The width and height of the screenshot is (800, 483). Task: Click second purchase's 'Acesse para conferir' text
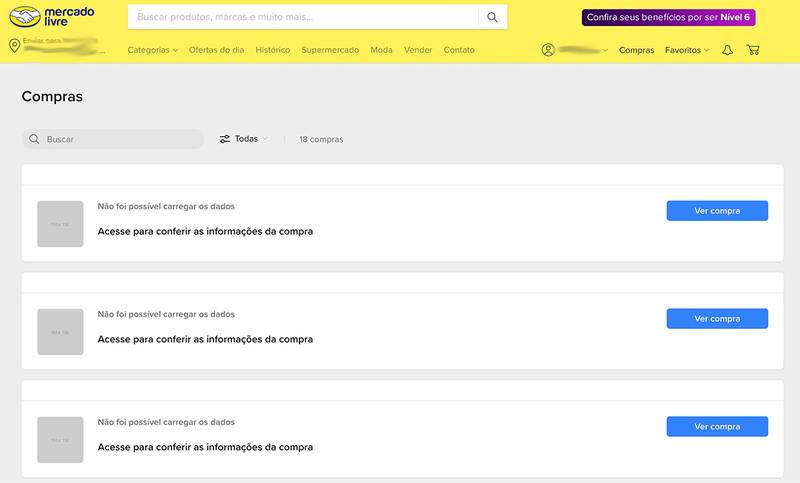(205, 339)
